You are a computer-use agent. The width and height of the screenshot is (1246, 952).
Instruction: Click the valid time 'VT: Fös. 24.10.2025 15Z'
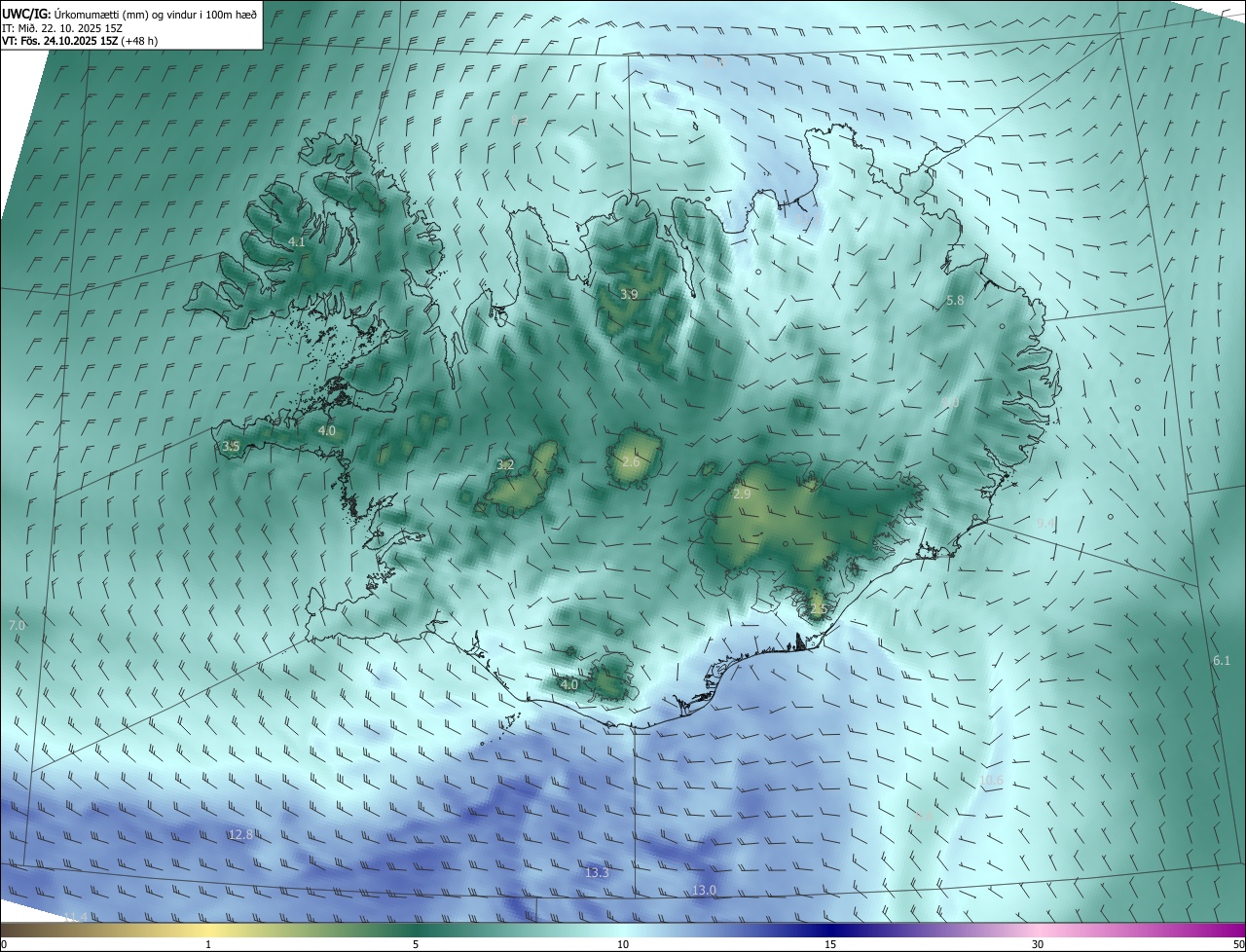click(57, 41)
